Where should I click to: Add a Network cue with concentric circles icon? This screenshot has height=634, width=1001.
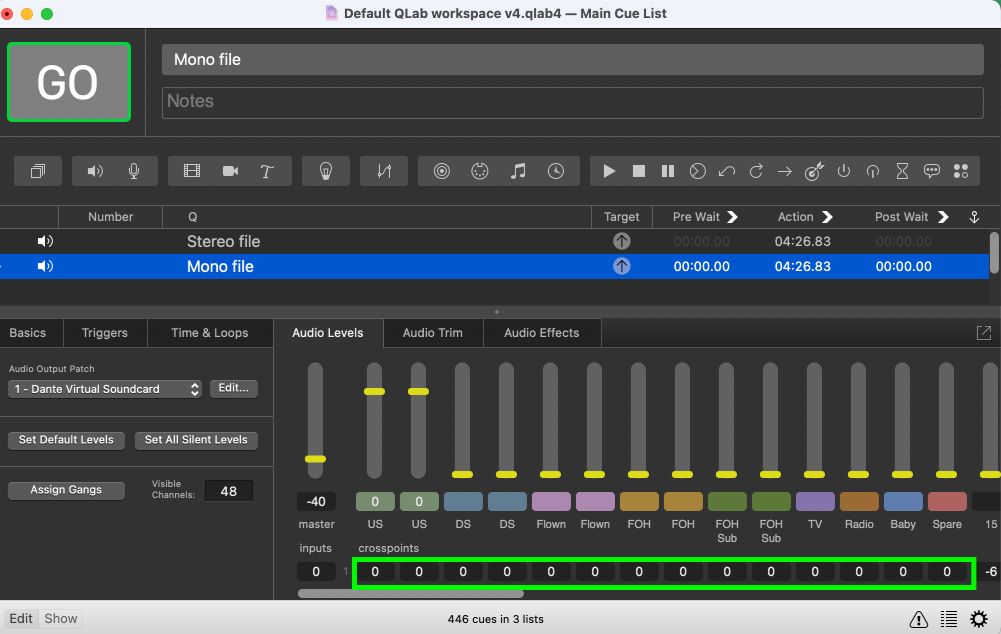(x=441, y=171)
